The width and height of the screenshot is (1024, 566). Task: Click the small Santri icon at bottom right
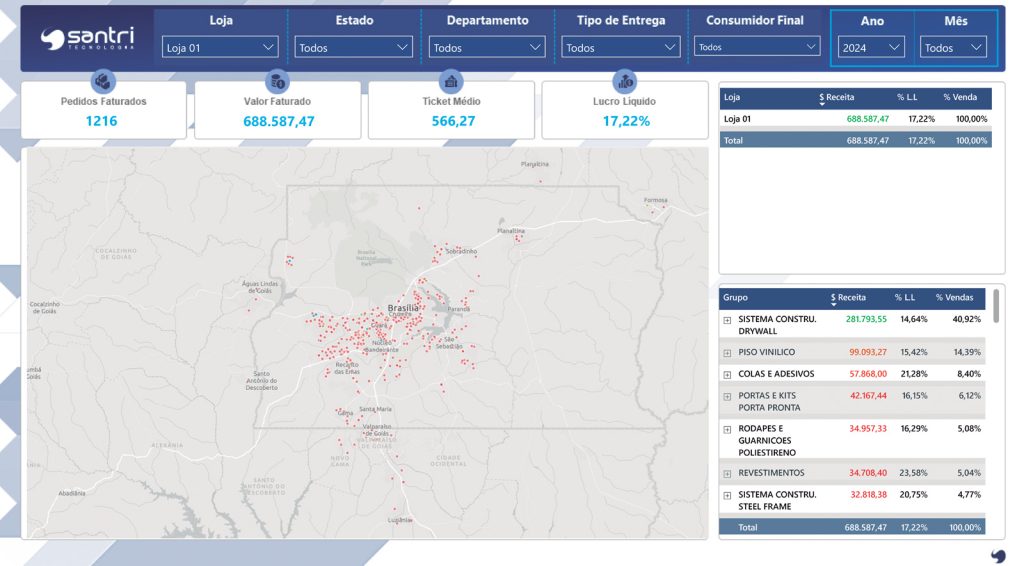coord(997,555)
